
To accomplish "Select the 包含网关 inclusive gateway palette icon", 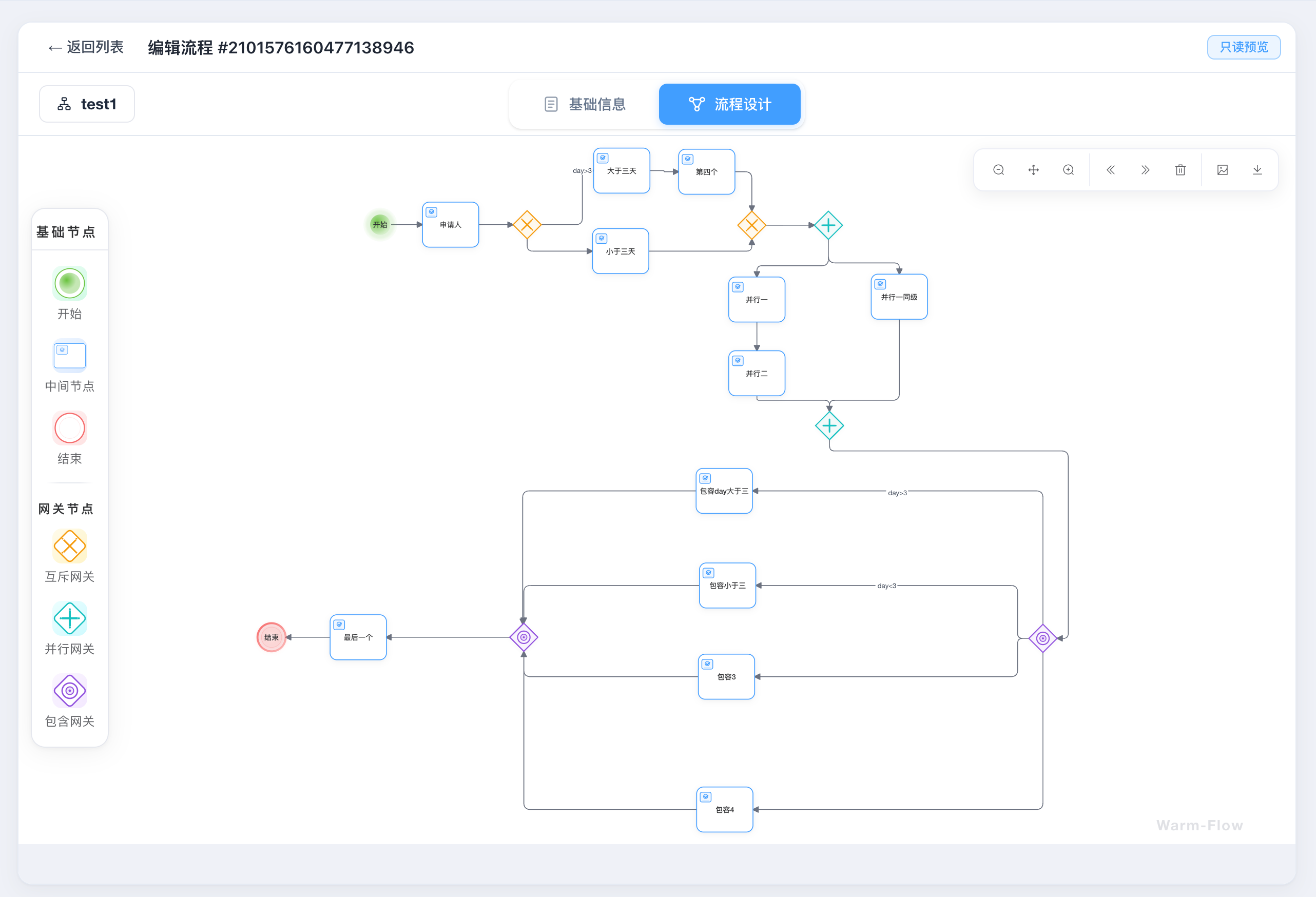I will (x=70, y=691).
